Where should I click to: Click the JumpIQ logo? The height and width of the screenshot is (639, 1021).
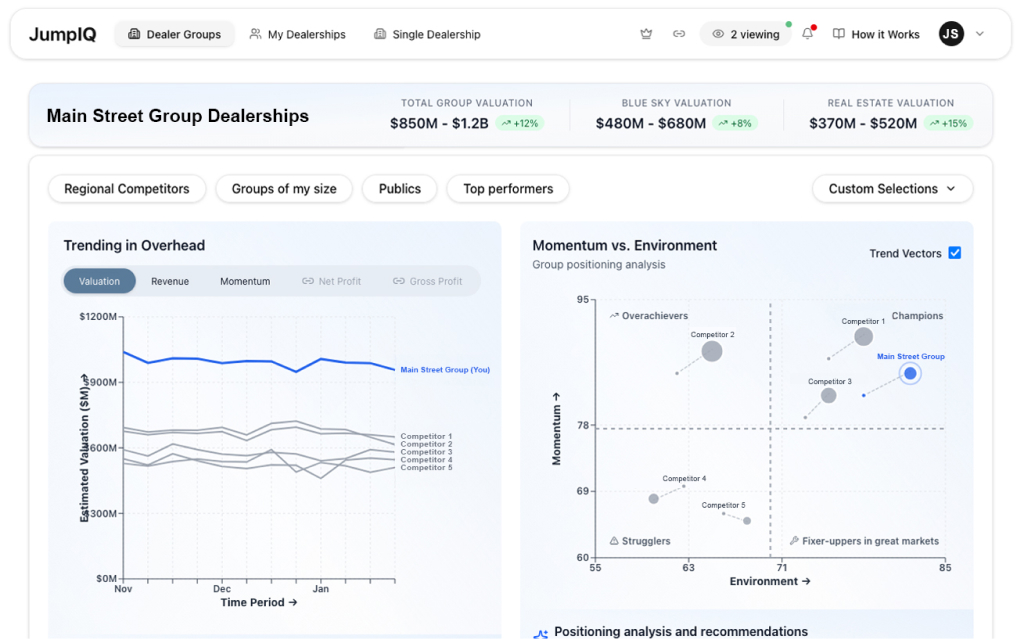pos(60,34)
